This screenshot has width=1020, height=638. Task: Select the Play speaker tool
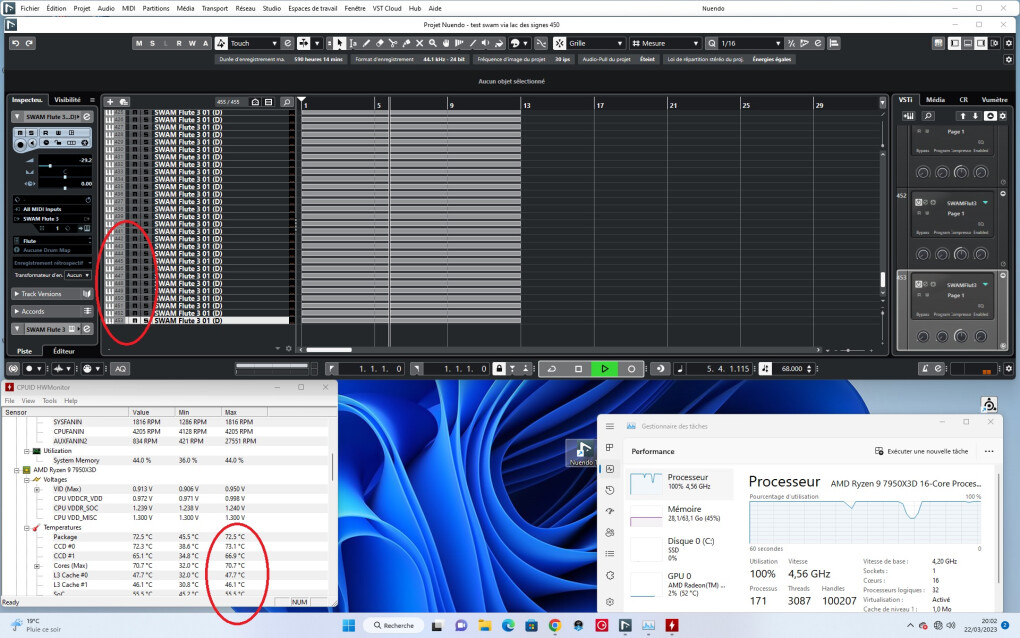[x=485, y=44]
